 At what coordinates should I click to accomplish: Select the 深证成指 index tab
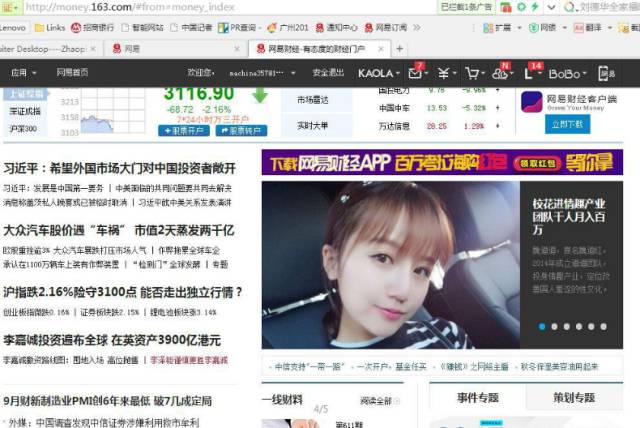(25, 111)
